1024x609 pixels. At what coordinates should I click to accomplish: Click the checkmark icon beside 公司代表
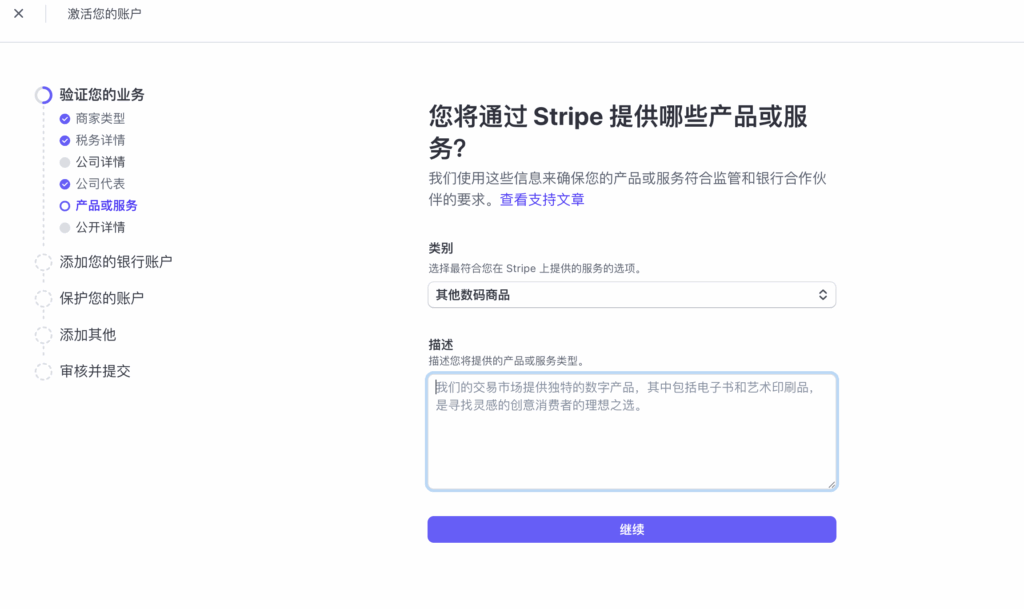(65, 184)
